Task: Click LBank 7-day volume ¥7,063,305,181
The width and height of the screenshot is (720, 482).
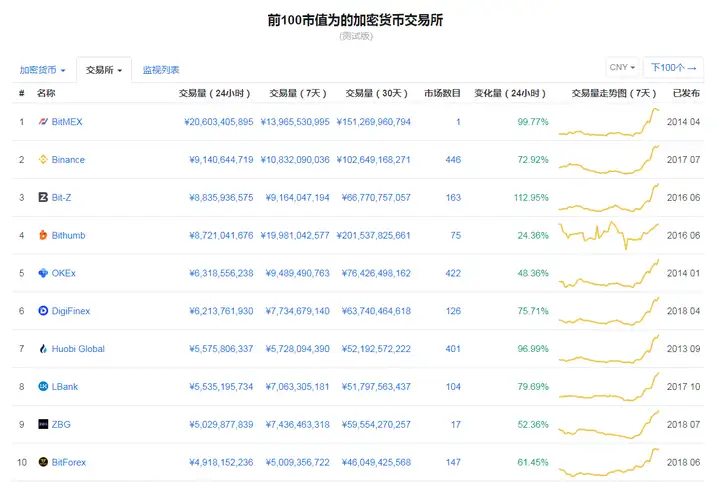Action: pos(298,387)
